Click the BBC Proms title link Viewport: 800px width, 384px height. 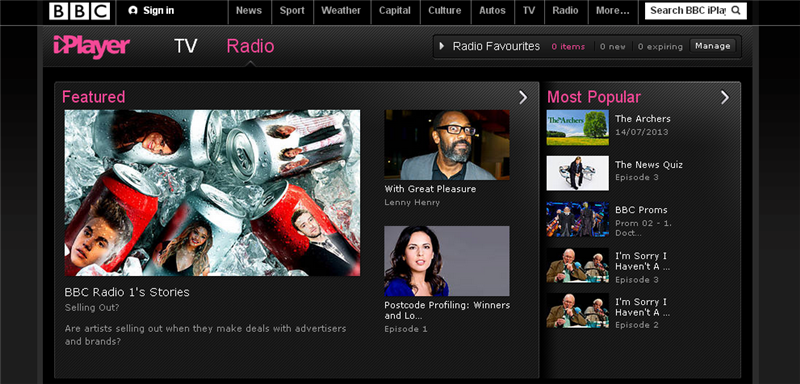pos(641,210)
